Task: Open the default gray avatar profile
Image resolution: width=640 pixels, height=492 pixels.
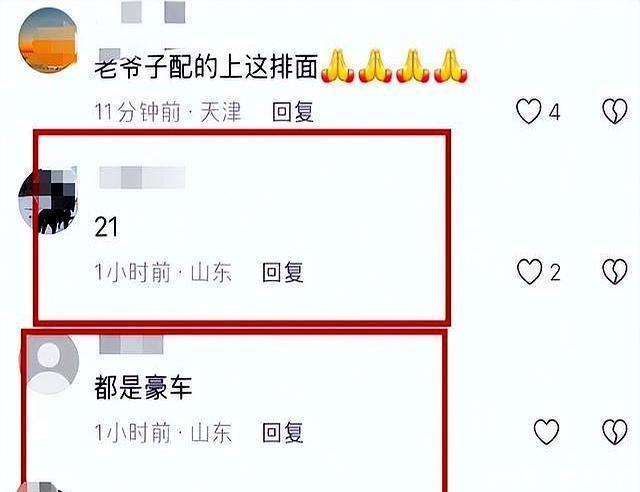Action: pyautogui.click(x=49, y=363)
